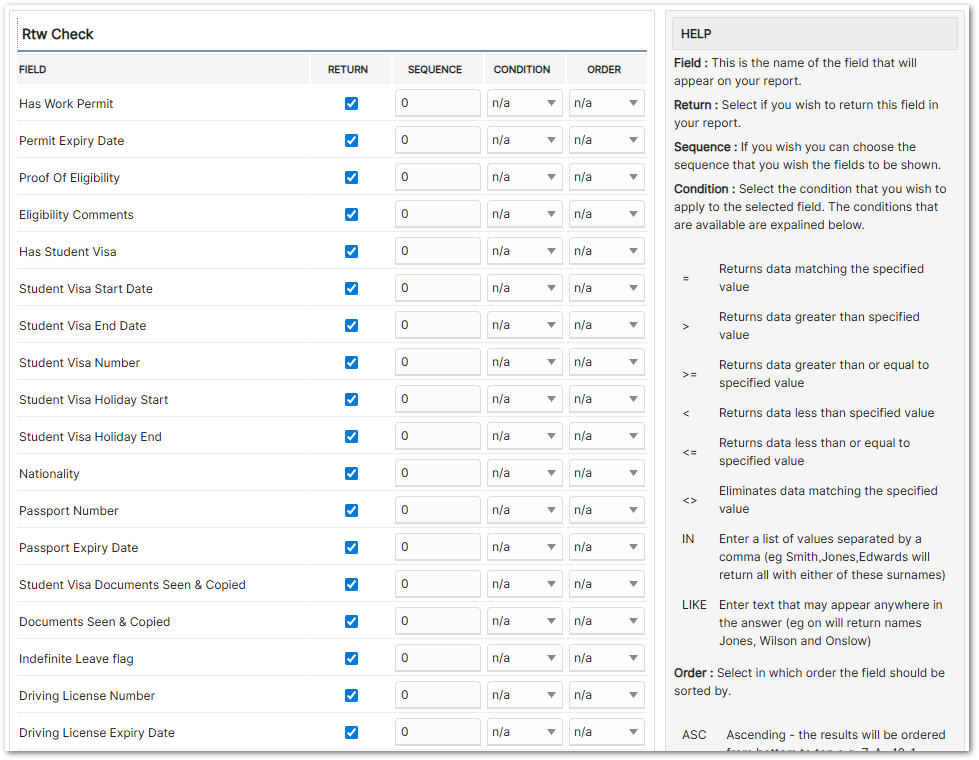Open the Order dropdown for Nationality
This screenshot has height=760, width=979.
click(x=606, y=473)
